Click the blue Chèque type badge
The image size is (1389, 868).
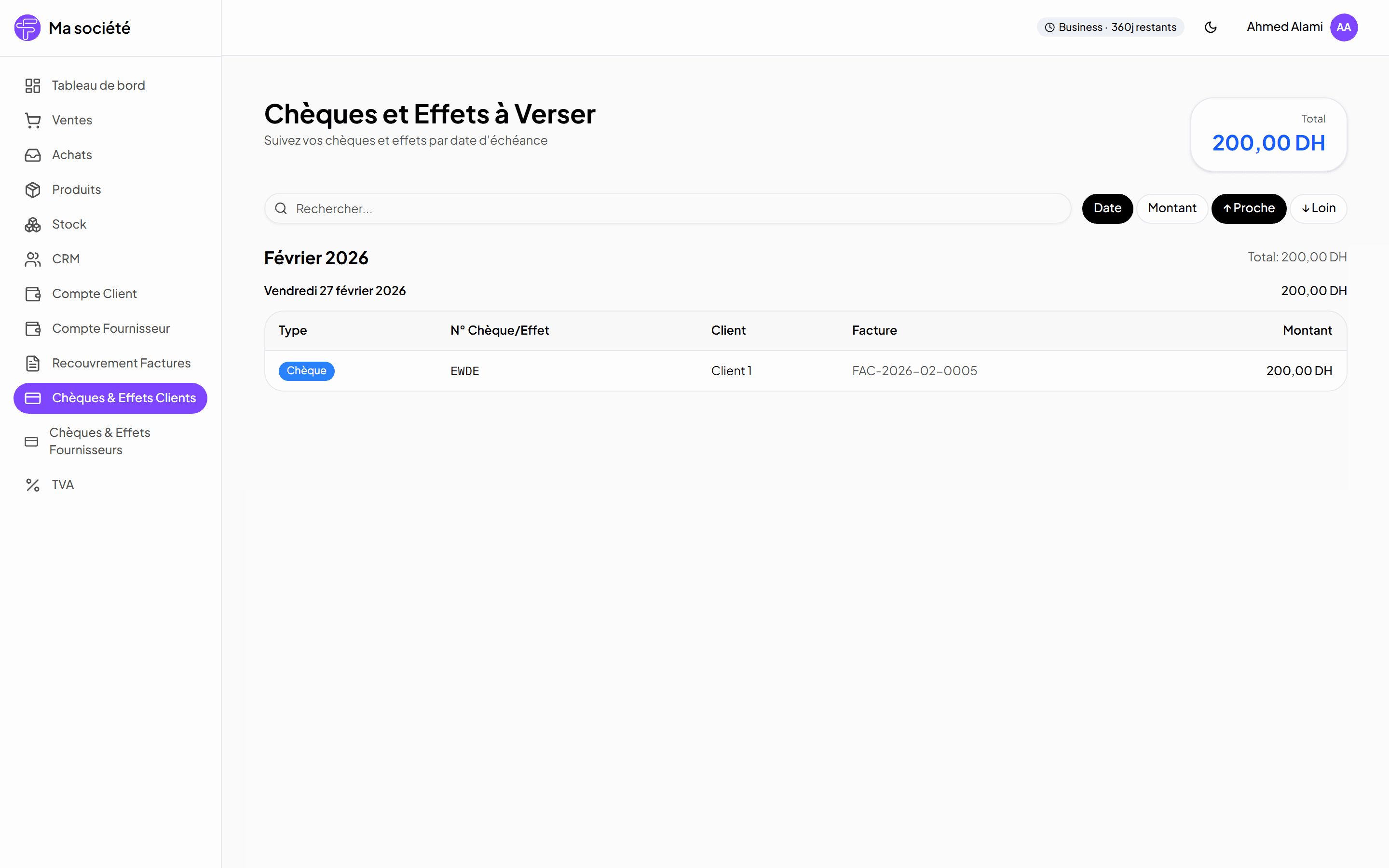307,371
